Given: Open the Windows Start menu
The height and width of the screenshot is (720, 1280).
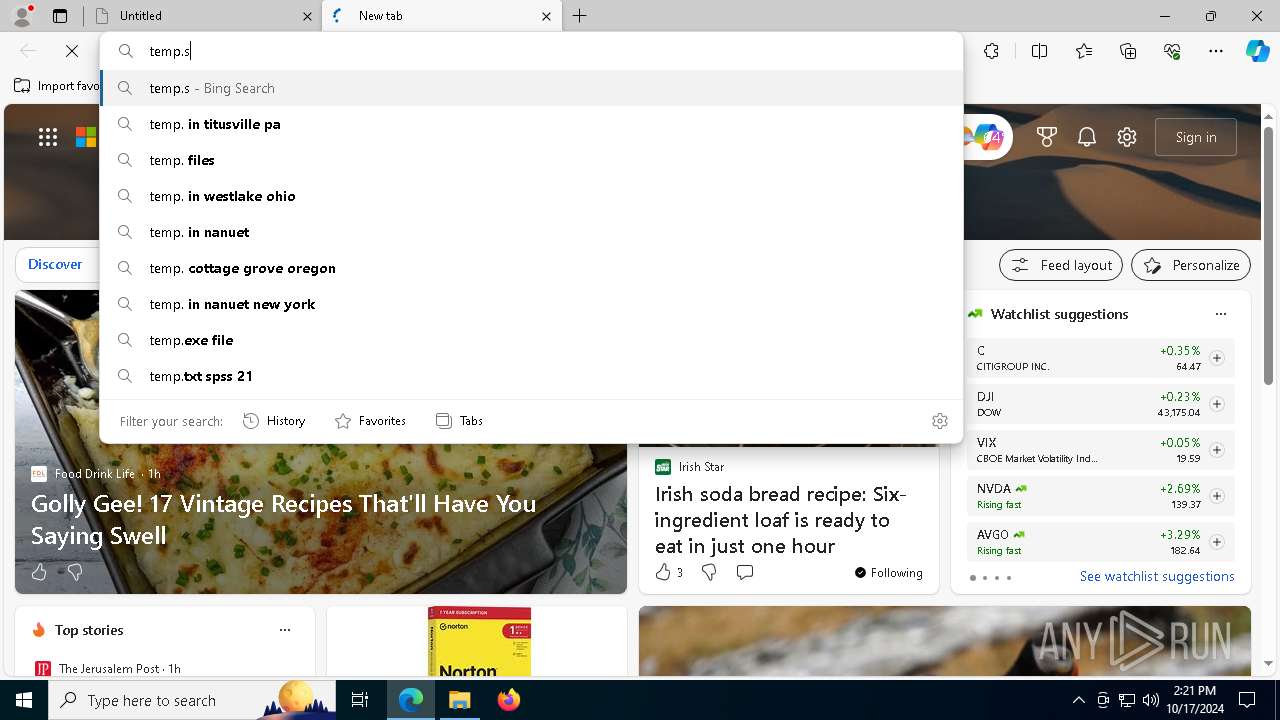Looking at the screenshot, I should 24,700.
